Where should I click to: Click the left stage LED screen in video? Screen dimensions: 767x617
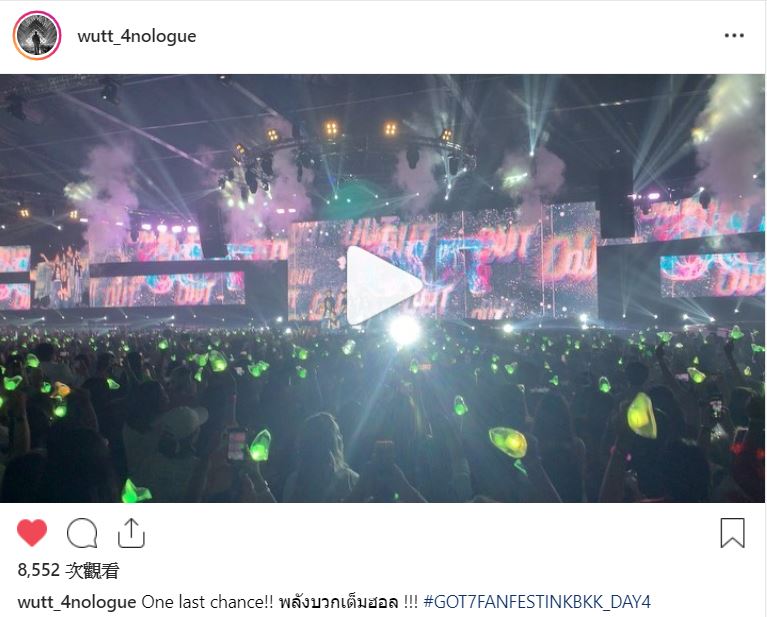(x=166, y=289)
